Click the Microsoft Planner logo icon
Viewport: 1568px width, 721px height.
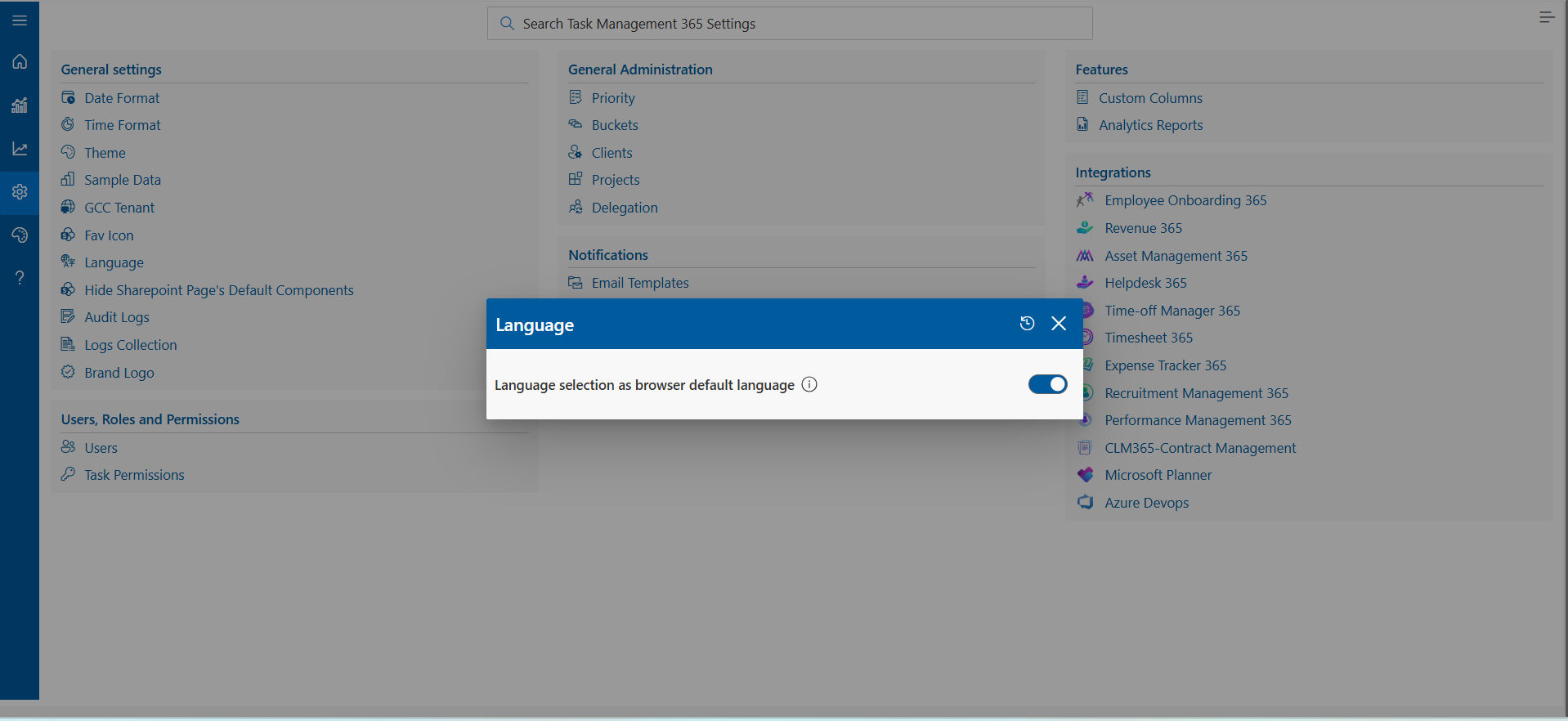(1085, 474)
